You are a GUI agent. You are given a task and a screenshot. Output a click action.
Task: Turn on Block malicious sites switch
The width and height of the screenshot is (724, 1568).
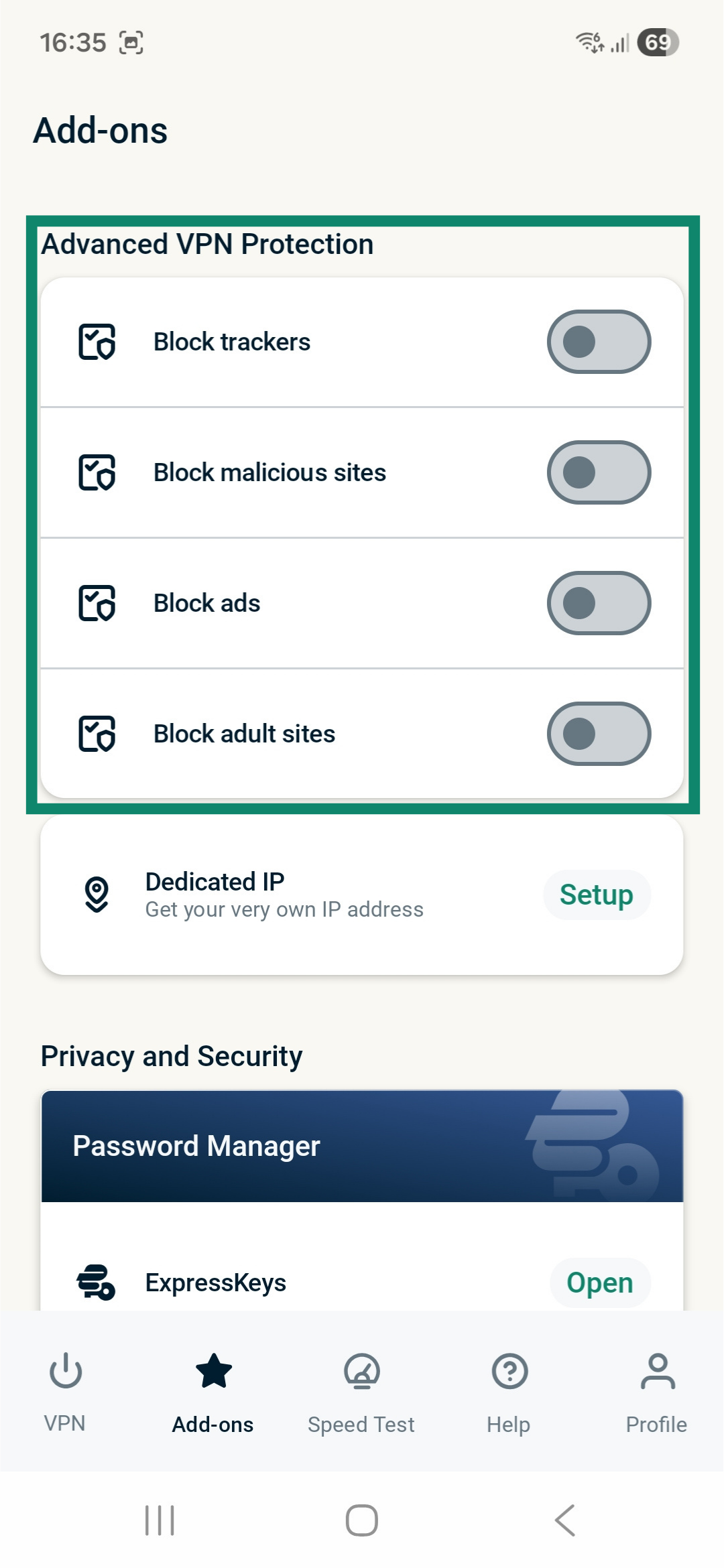pos(599,472)
